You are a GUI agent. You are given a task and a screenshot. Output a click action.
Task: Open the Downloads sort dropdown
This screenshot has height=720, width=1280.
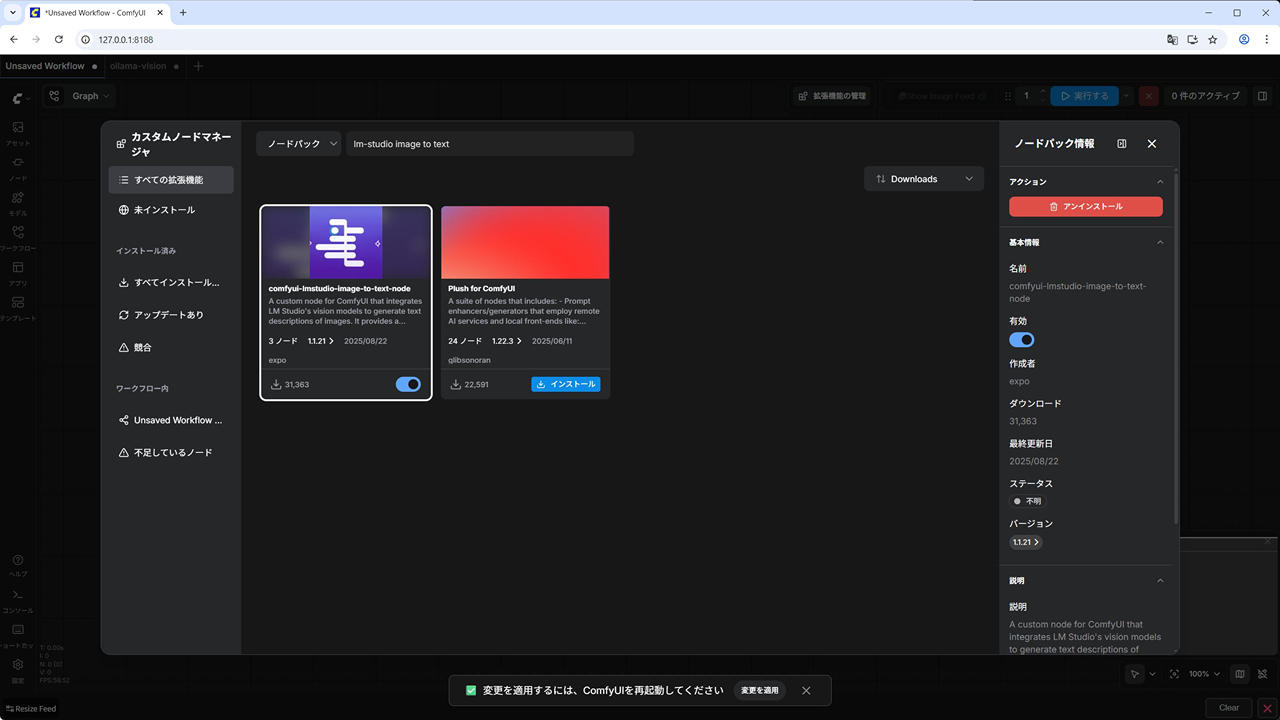(x=924, y=179)
